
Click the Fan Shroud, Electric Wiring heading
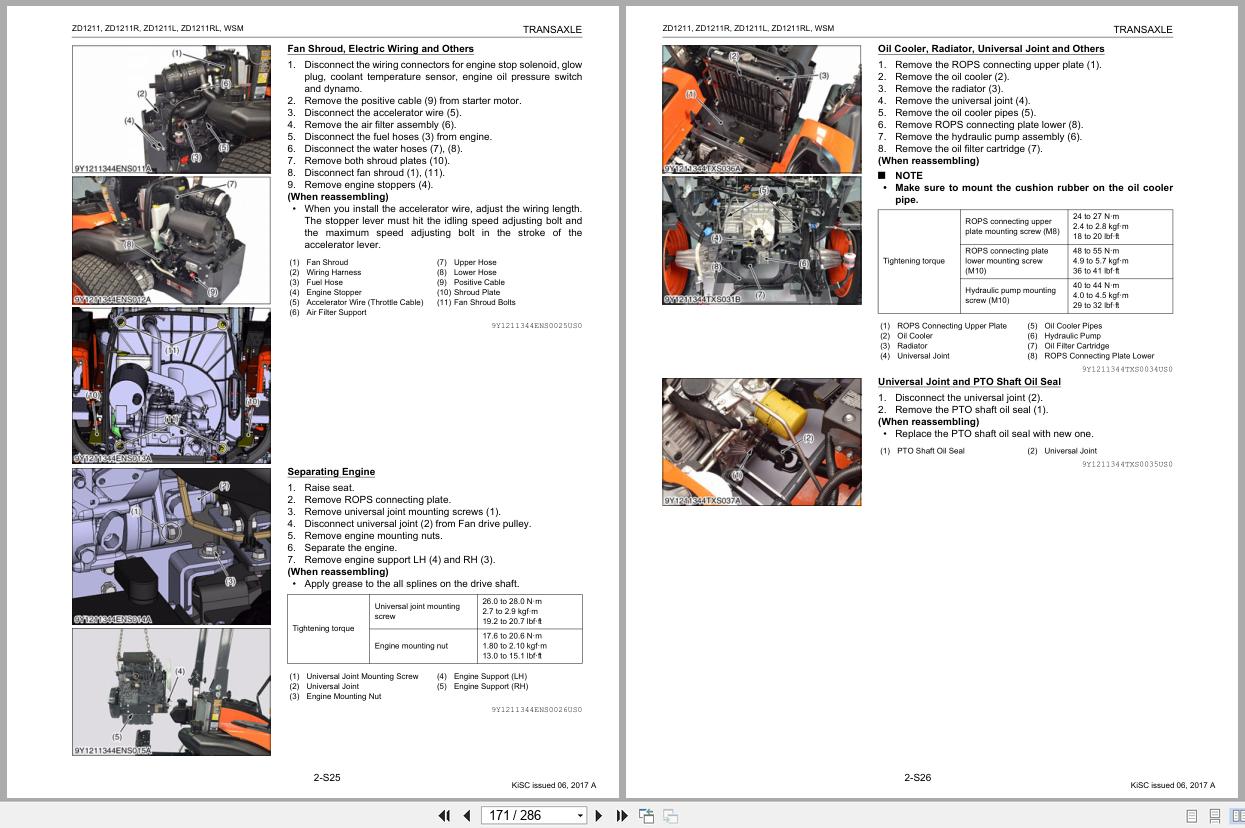click(x=380, y=49)
